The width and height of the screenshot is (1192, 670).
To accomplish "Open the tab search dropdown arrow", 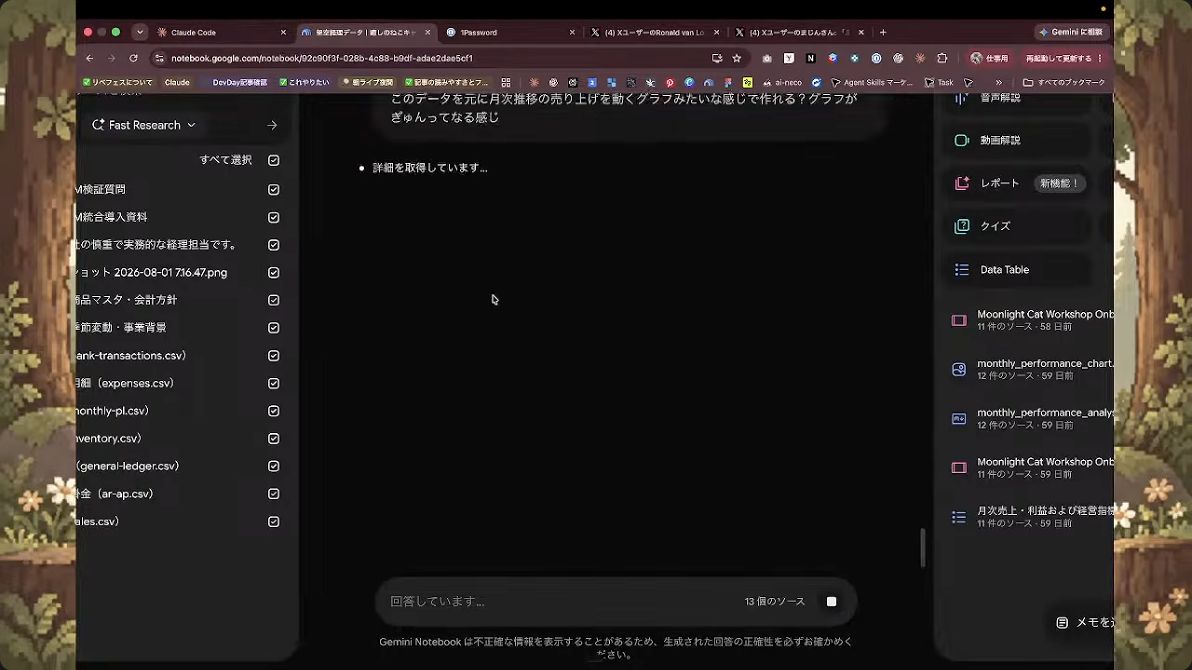I will click(x=139, y=32).
